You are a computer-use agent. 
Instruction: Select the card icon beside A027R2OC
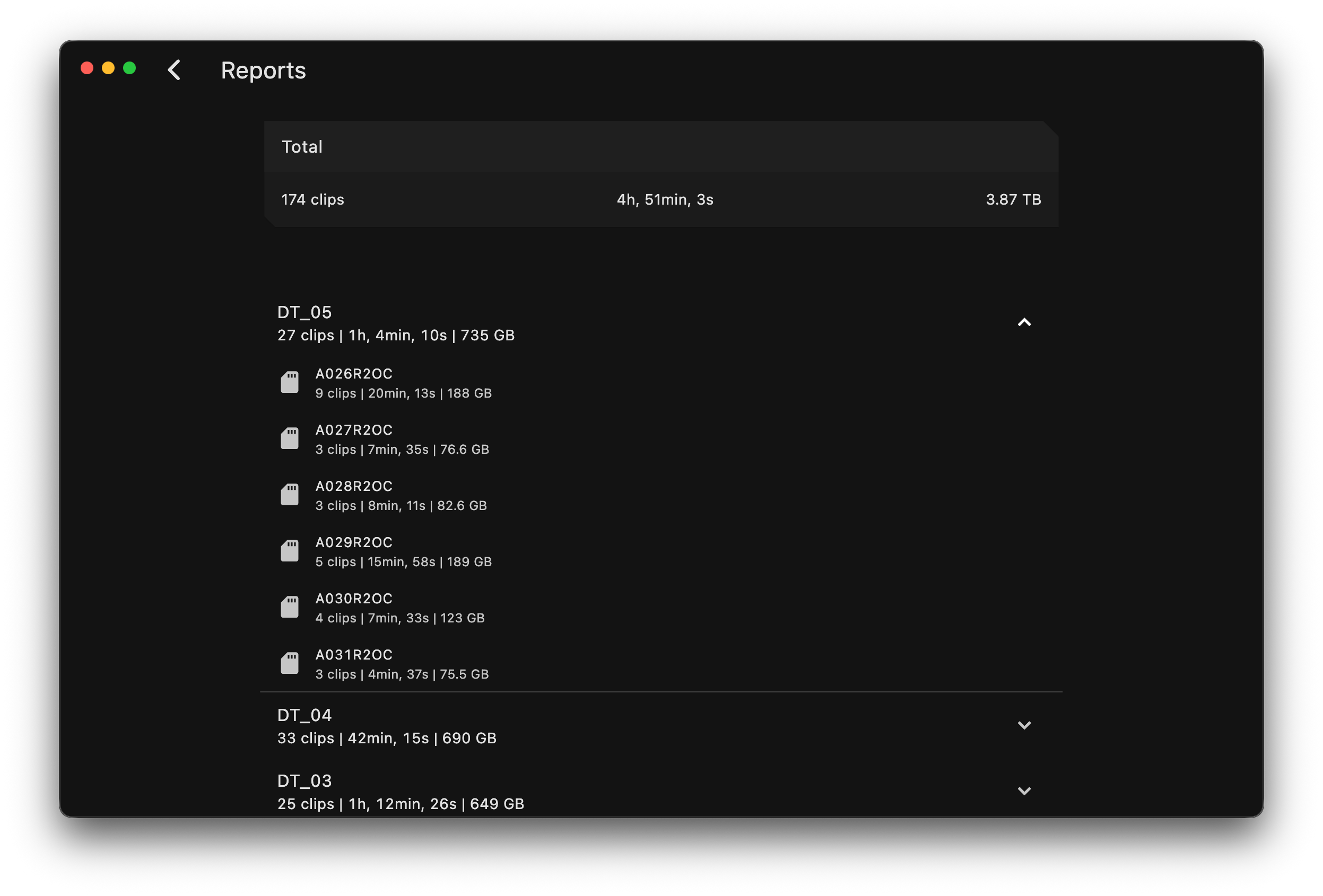tap(290, 437)
